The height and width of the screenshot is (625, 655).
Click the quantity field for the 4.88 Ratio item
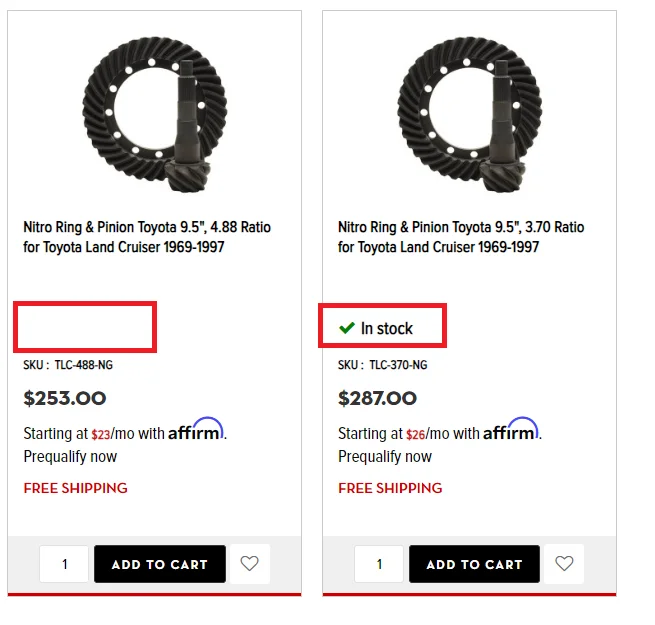tap(65, 564)
